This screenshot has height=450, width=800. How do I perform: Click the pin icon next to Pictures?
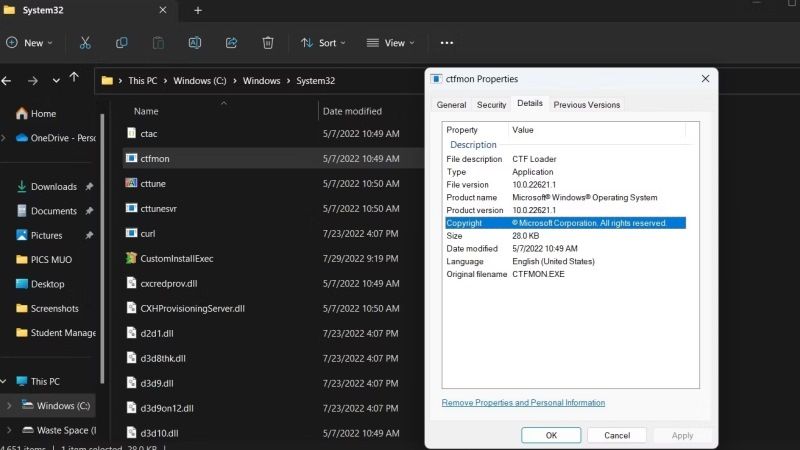click(89, 235)
